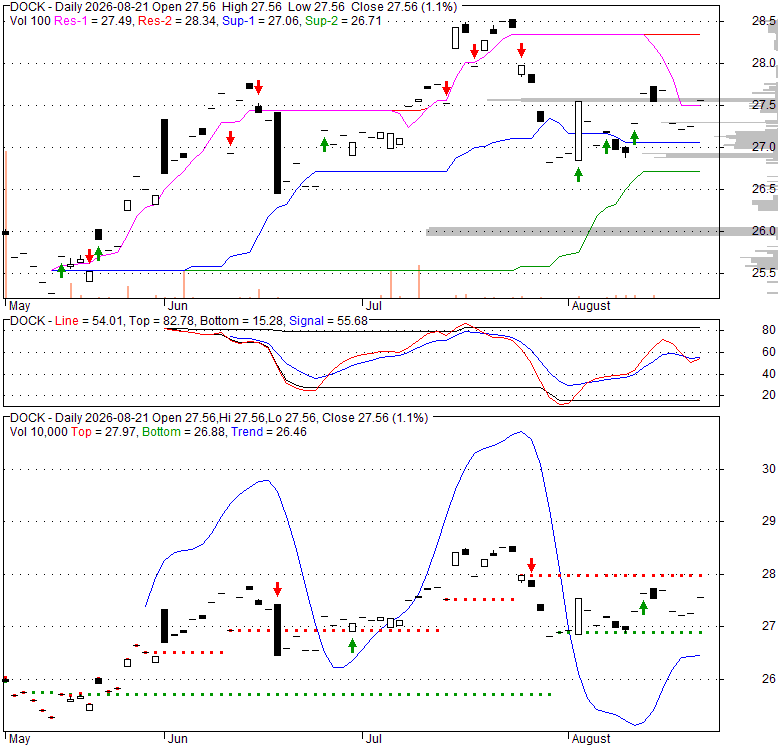Select the 30 price label on bottom chart axis

[x=769, y=469]
